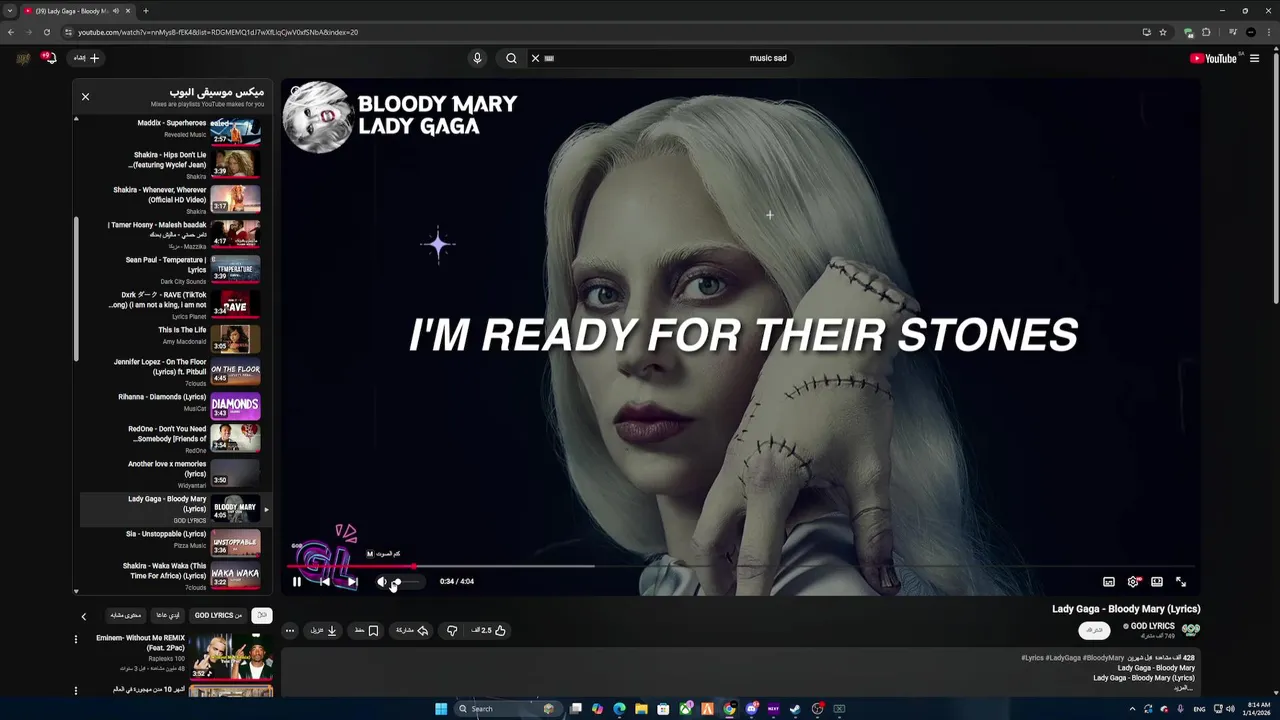Open File Explorer from taskbar
The width and height of the screenshot is (1280, 720).
(641, 709)
